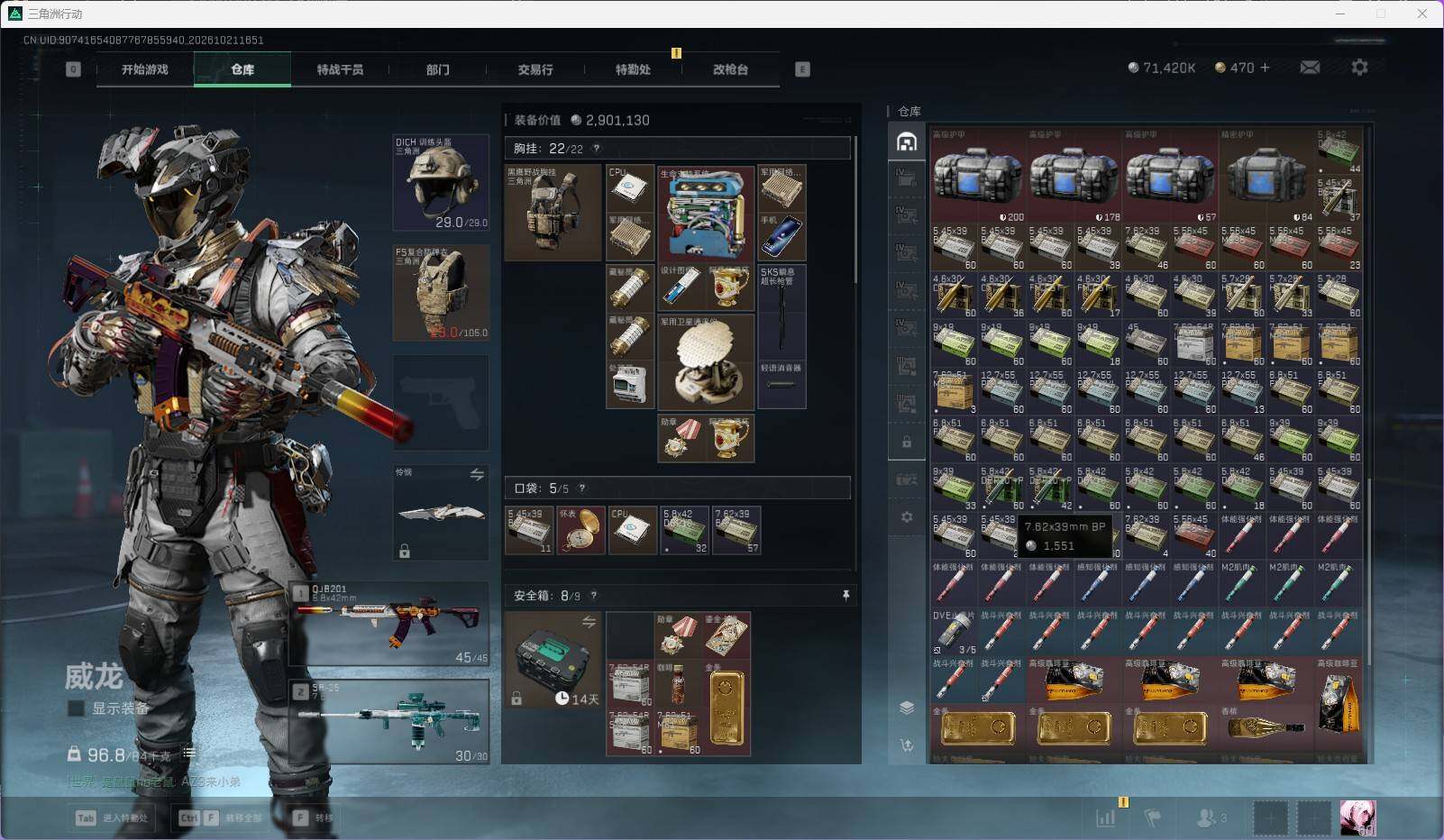Select the main warehouse icon in the 仓库 sidebar

click(907, 142)
